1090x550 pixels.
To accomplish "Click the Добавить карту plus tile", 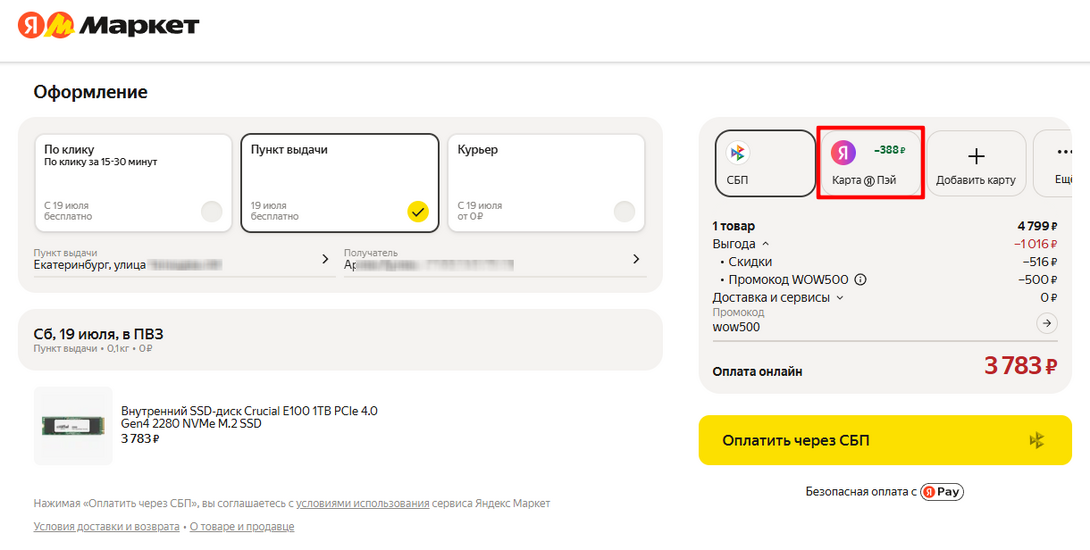I will (976, 163).
